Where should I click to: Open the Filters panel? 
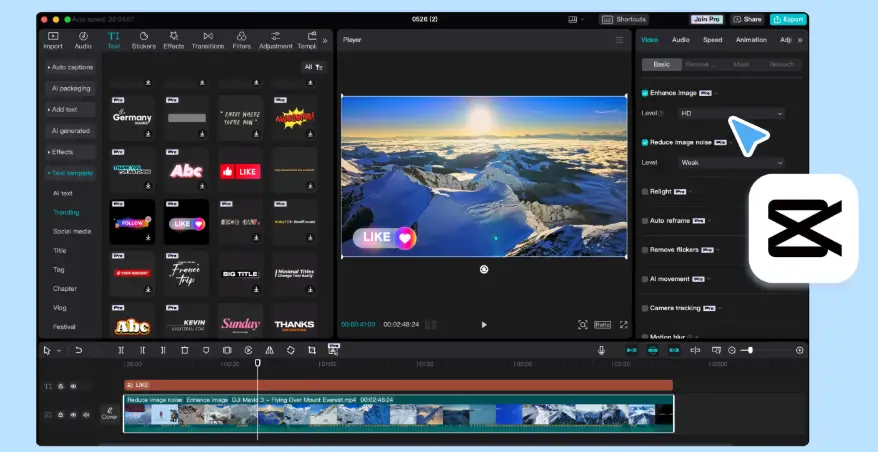pyautogui.click(x=241, y=40)
